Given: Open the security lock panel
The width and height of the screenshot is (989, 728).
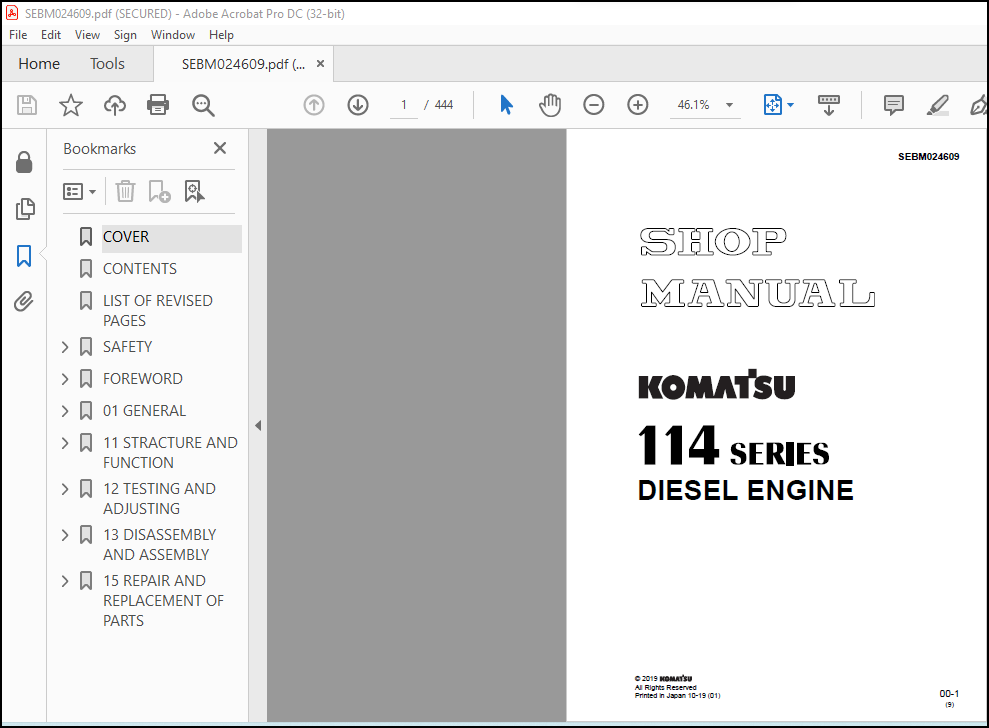Looking at the screenshot, I should point(24,162).
